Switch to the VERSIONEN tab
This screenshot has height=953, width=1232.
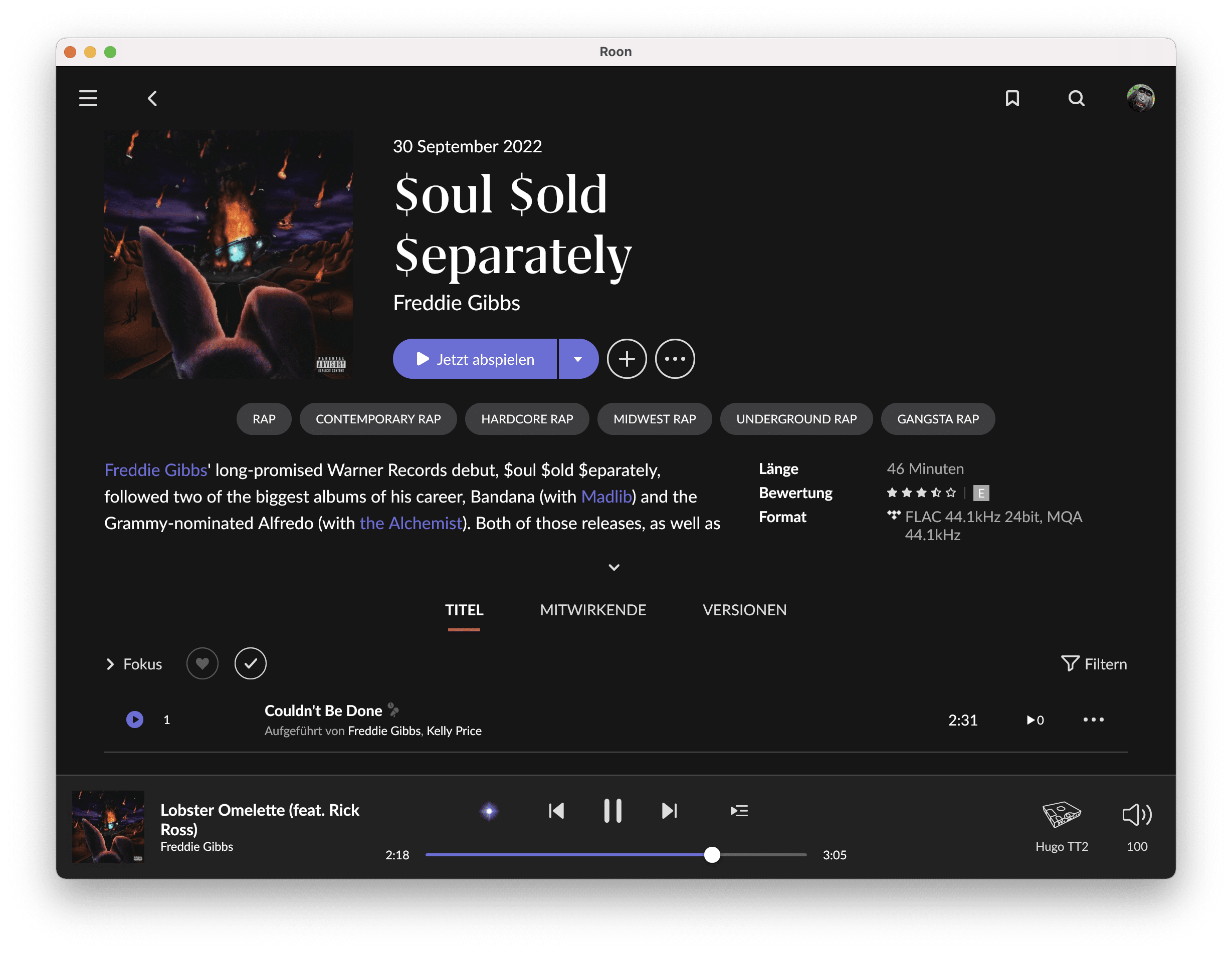click(744, 610)
